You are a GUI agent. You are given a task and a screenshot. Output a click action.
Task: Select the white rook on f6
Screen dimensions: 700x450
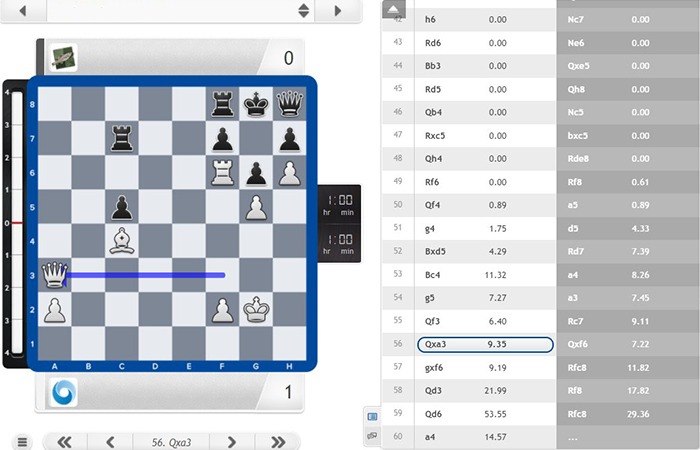(x=222, y=173)
